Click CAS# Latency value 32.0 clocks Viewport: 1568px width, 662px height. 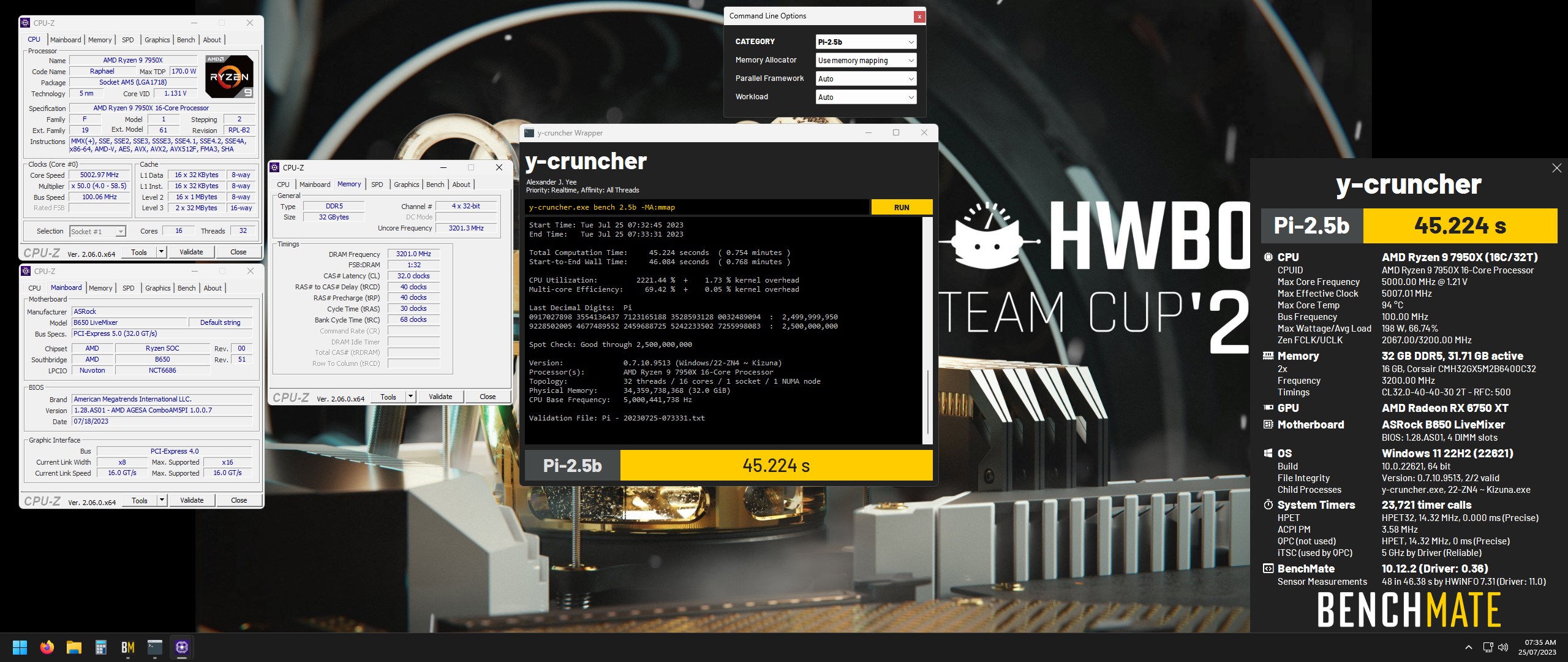pos(413,276)
